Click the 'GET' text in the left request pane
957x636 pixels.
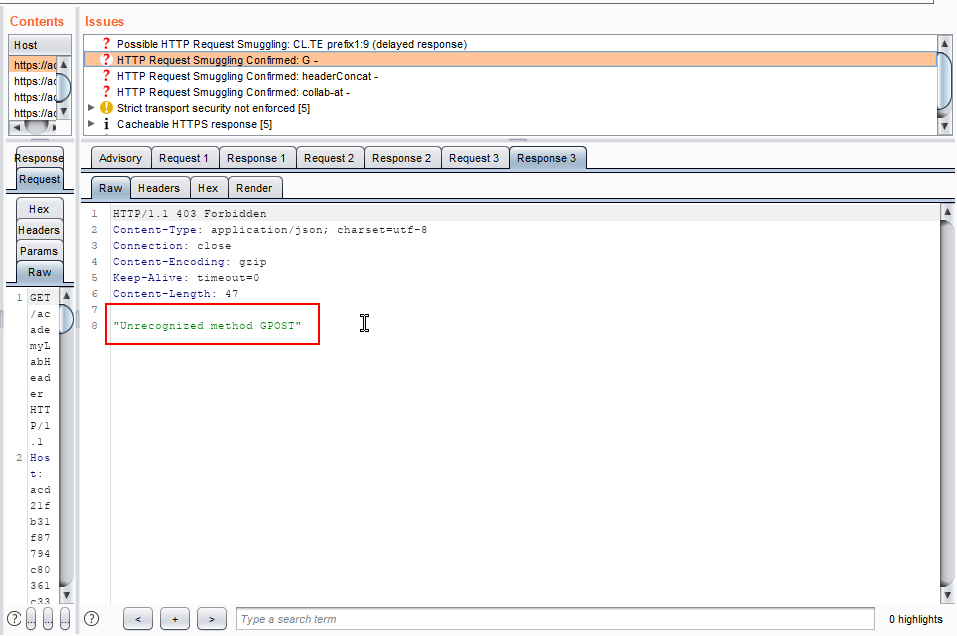40,298
